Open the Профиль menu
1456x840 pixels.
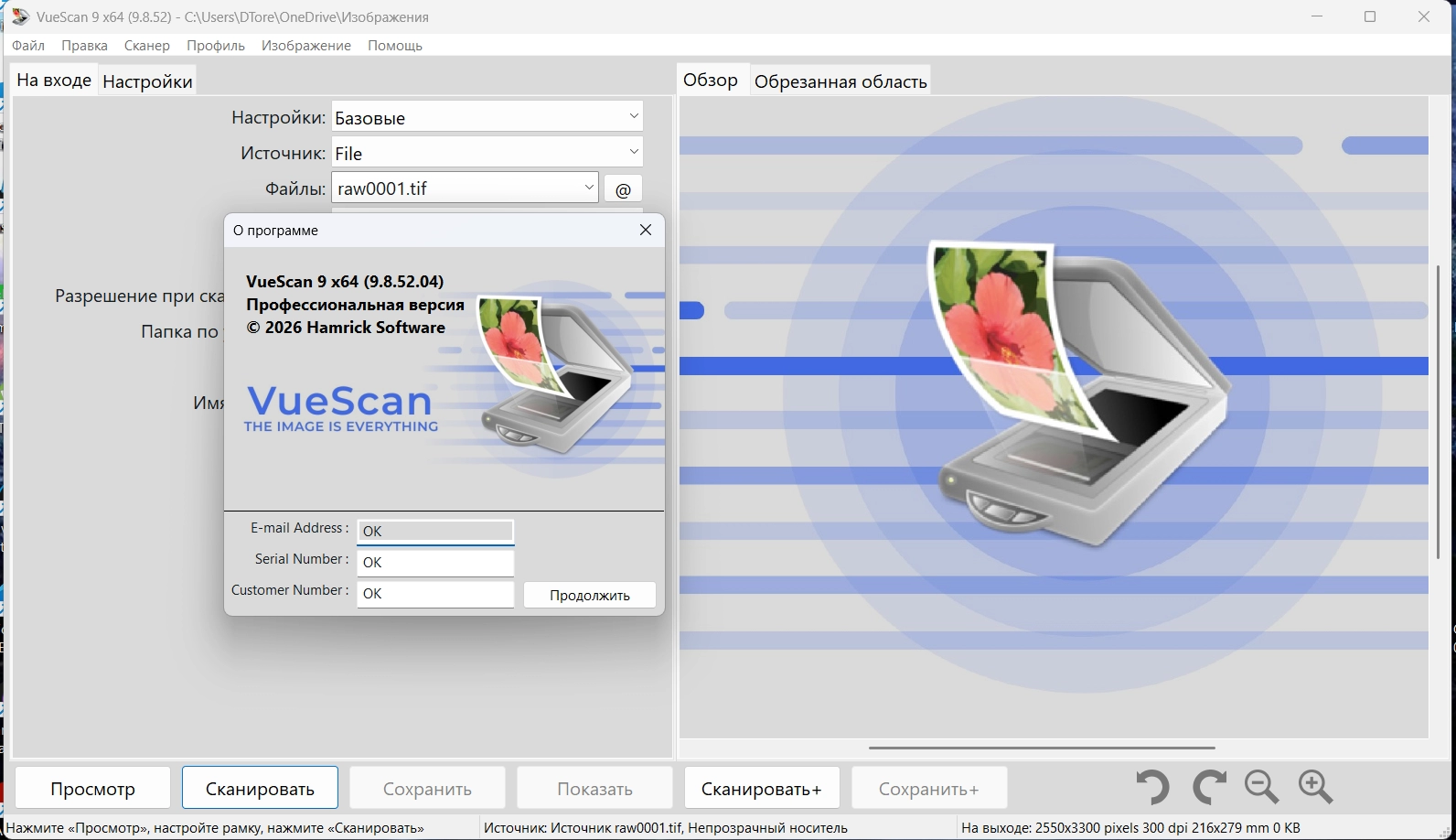(216, 46)
